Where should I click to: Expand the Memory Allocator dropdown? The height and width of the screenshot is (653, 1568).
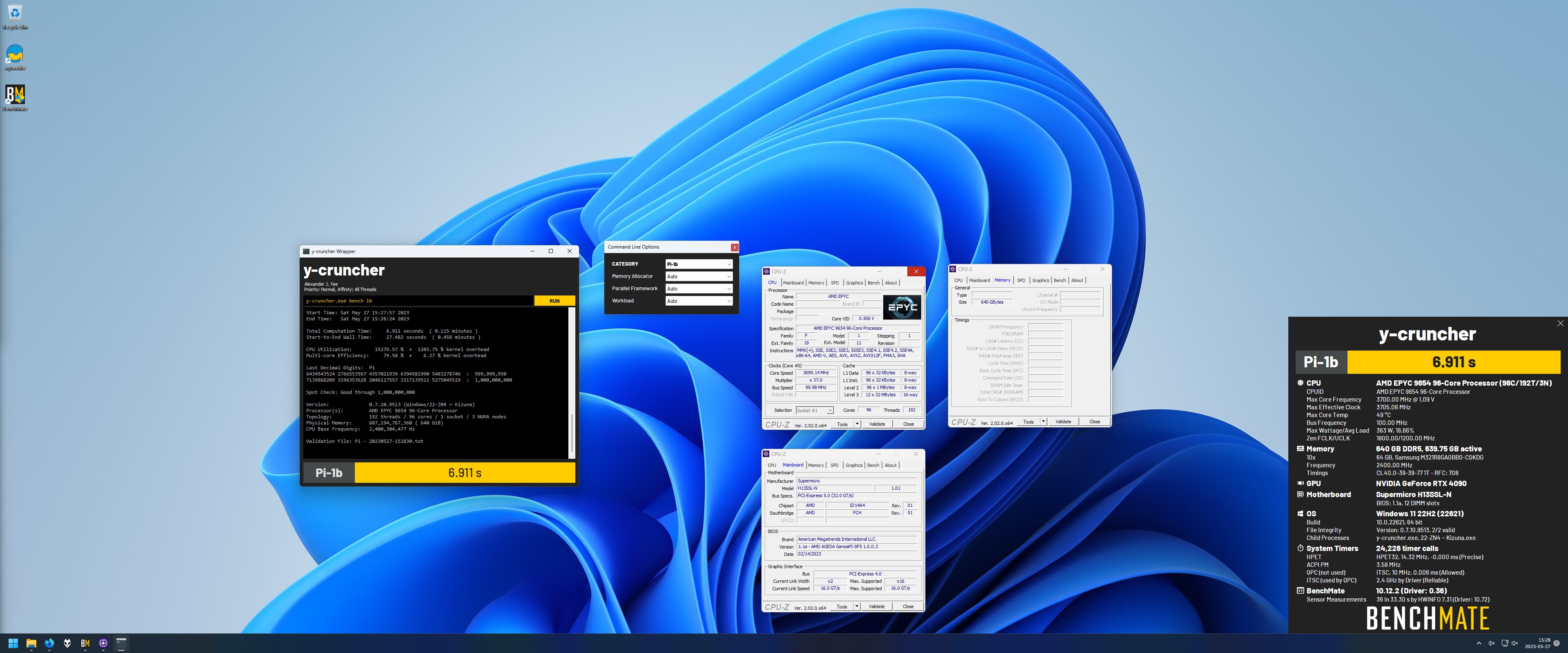click(x=699, y=276)
